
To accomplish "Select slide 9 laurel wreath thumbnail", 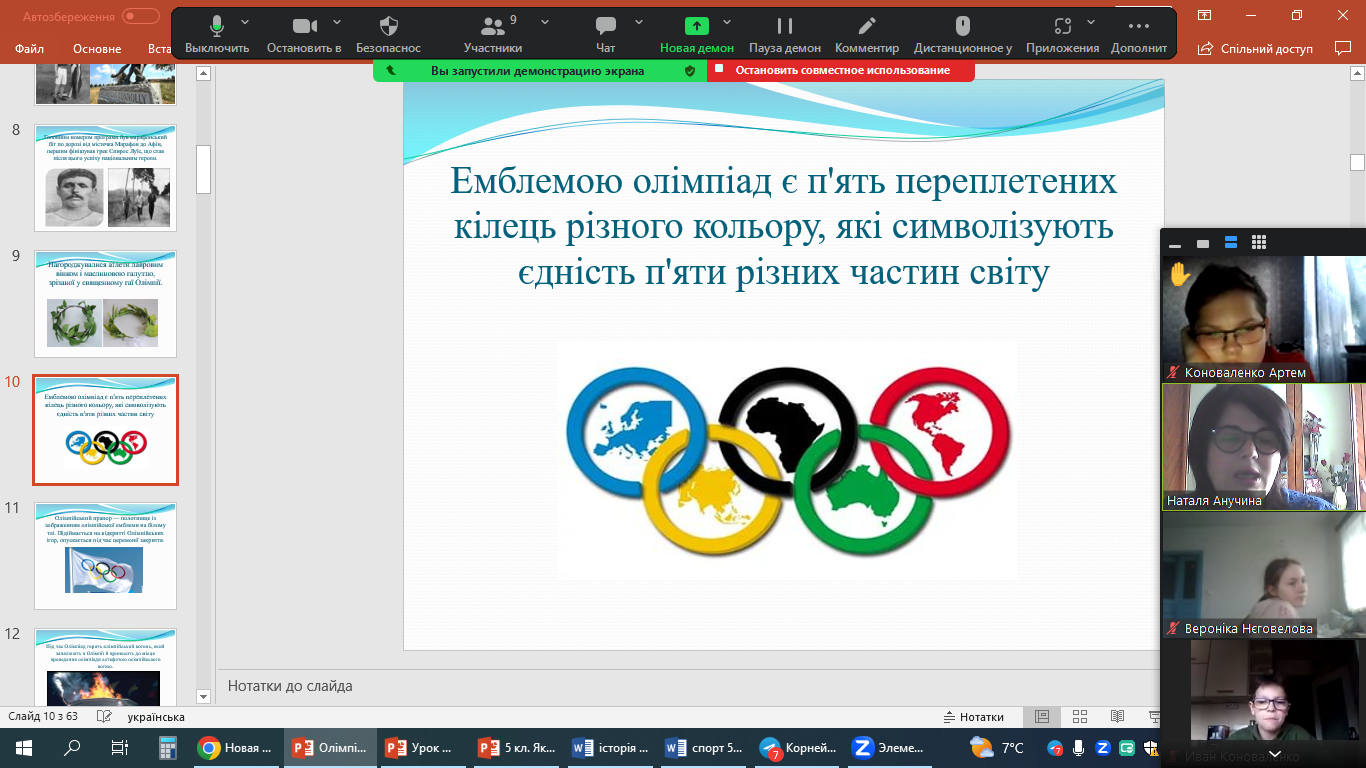I will click(x=106, y=304).
